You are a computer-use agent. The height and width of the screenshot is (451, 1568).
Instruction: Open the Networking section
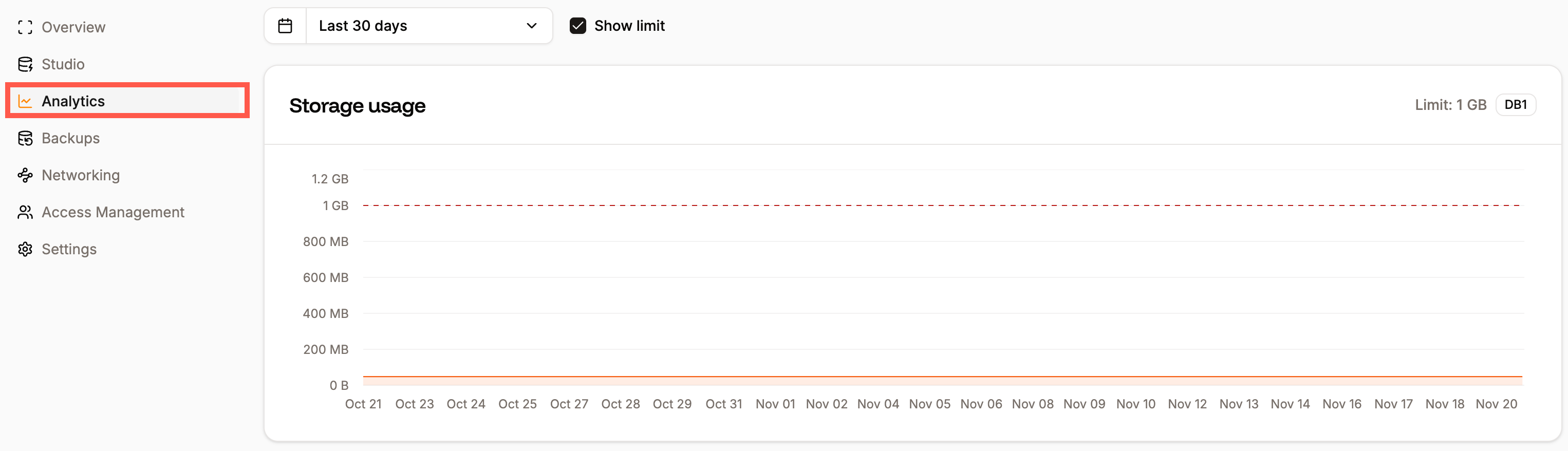tap(80, 175)
